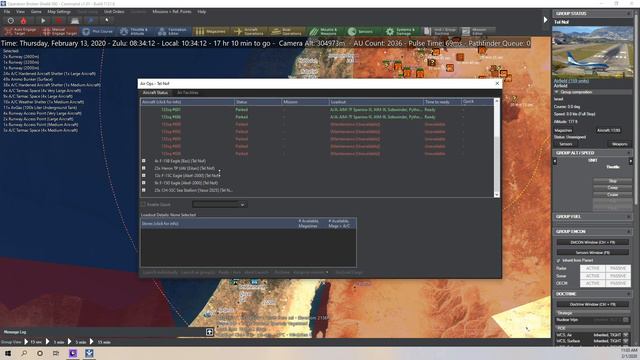This screenshot has width=640, height=360.
Task: Click the blue flag icon in the top toolbar
Action: pyautogui.click(x=91, y=20)
